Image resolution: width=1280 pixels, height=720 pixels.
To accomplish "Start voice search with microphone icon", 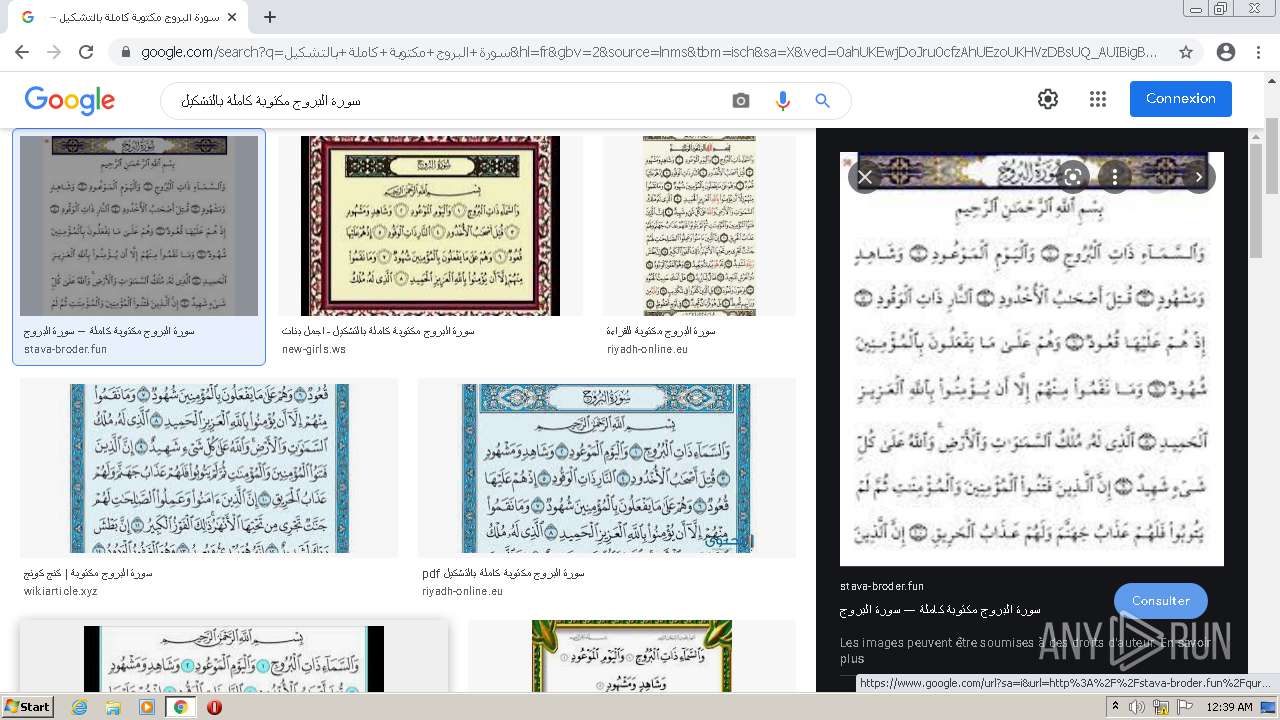I will point(782,101).
